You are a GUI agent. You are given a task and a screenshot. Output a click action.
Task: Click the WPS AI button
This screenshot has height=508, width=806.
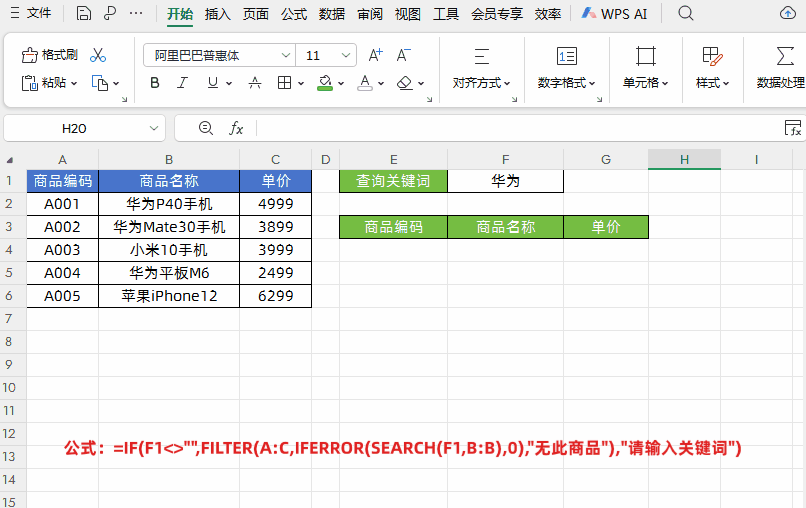coord(615,13)
